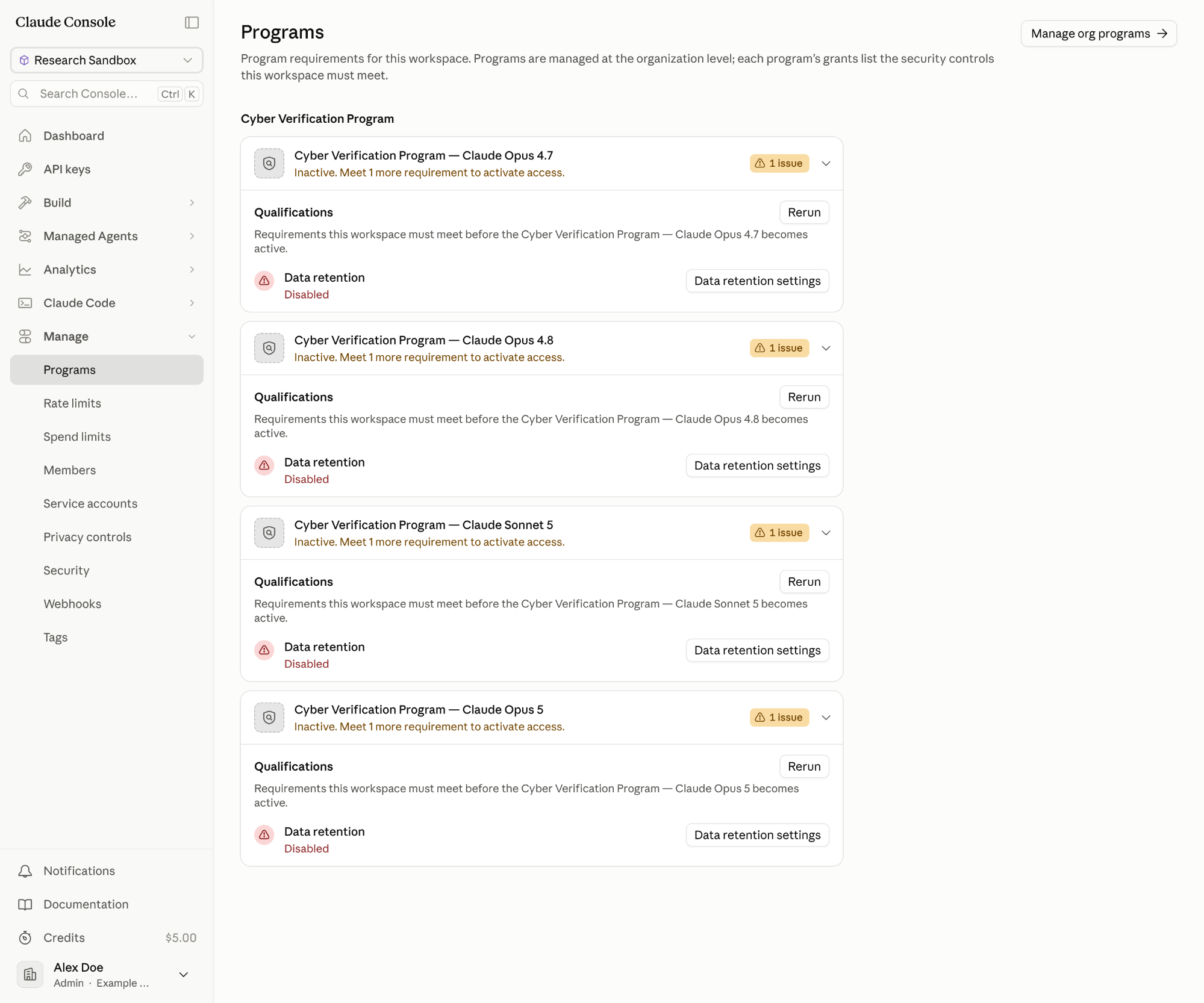Collapse the Manage section chevron

pyautogui.click(x=192, y=336)
